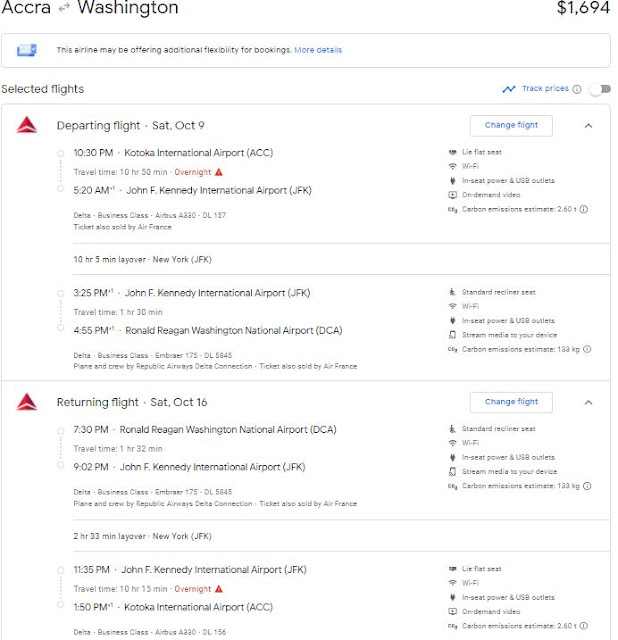Click Travel time: 1 hr 32 min text

(x=118, y=449)
